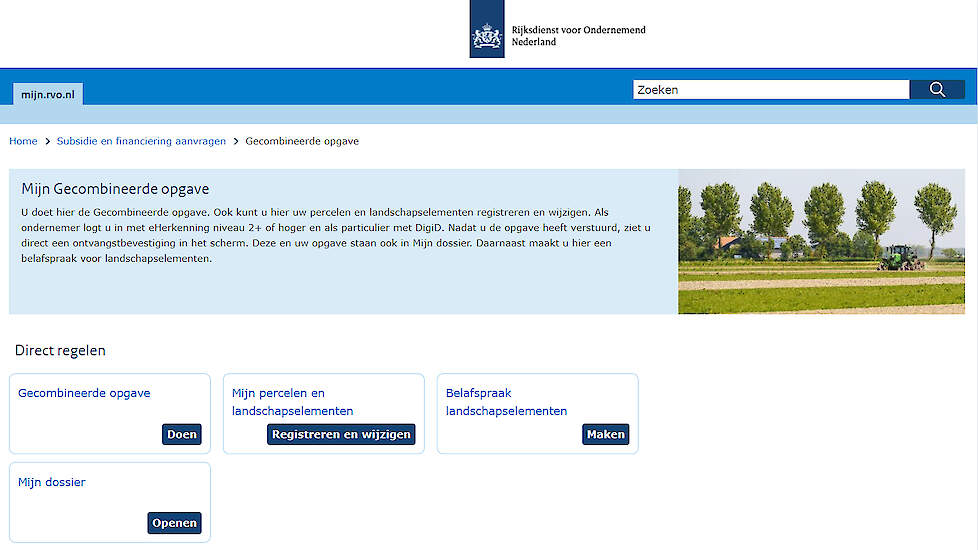Screen dimensions: 978x550
Task: Click the Direct regelen heading
Action: click(x=61, y=350)
